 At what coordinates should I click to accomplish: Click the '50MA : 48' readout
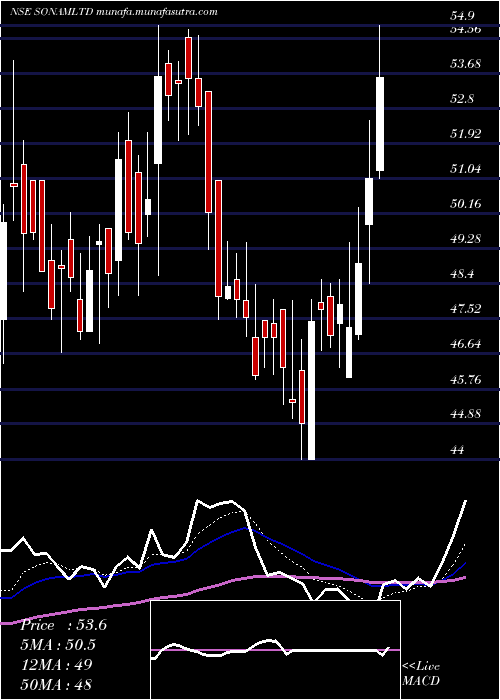pos(56,684)
